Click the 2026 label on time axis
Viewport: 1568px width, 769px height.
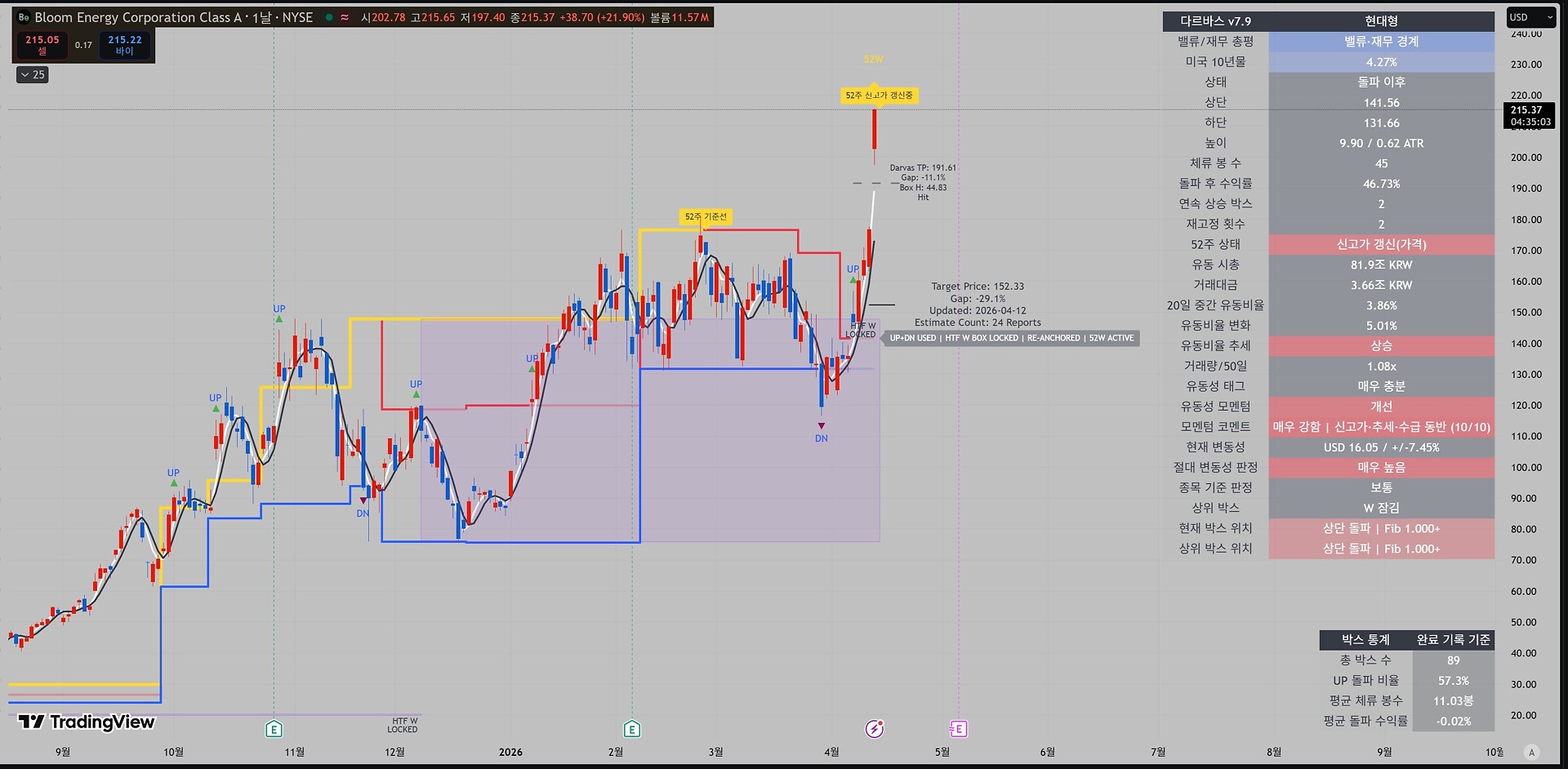[x=510, y=752]
